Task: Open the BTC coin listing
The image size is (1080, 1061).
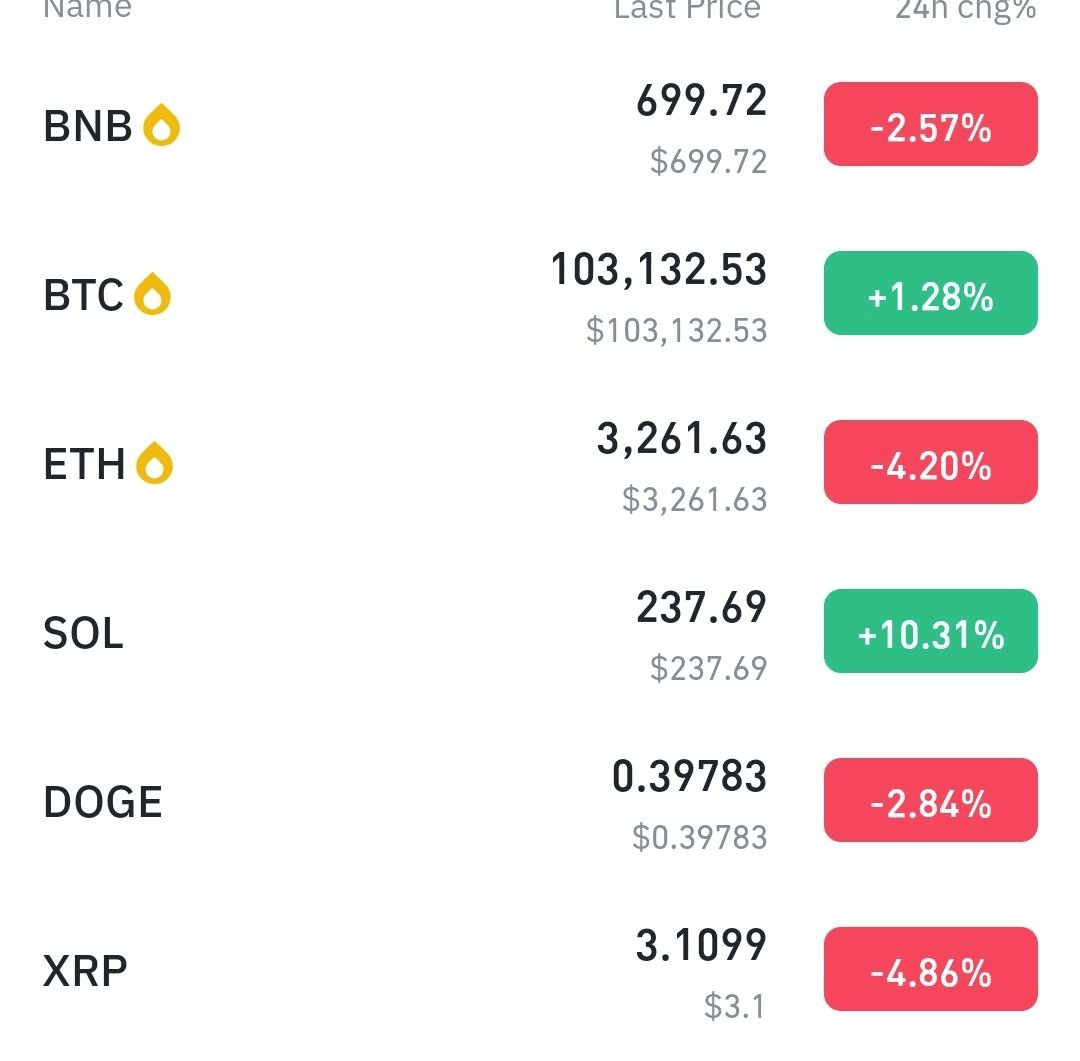Action: [540, 294]
